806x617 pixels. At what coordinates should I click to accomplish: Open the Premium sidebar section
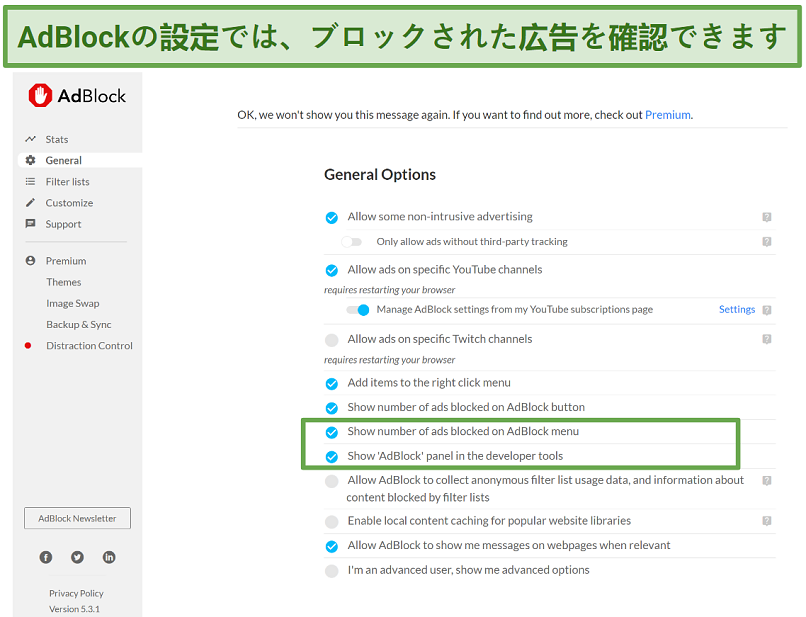(x=66, y=261)
